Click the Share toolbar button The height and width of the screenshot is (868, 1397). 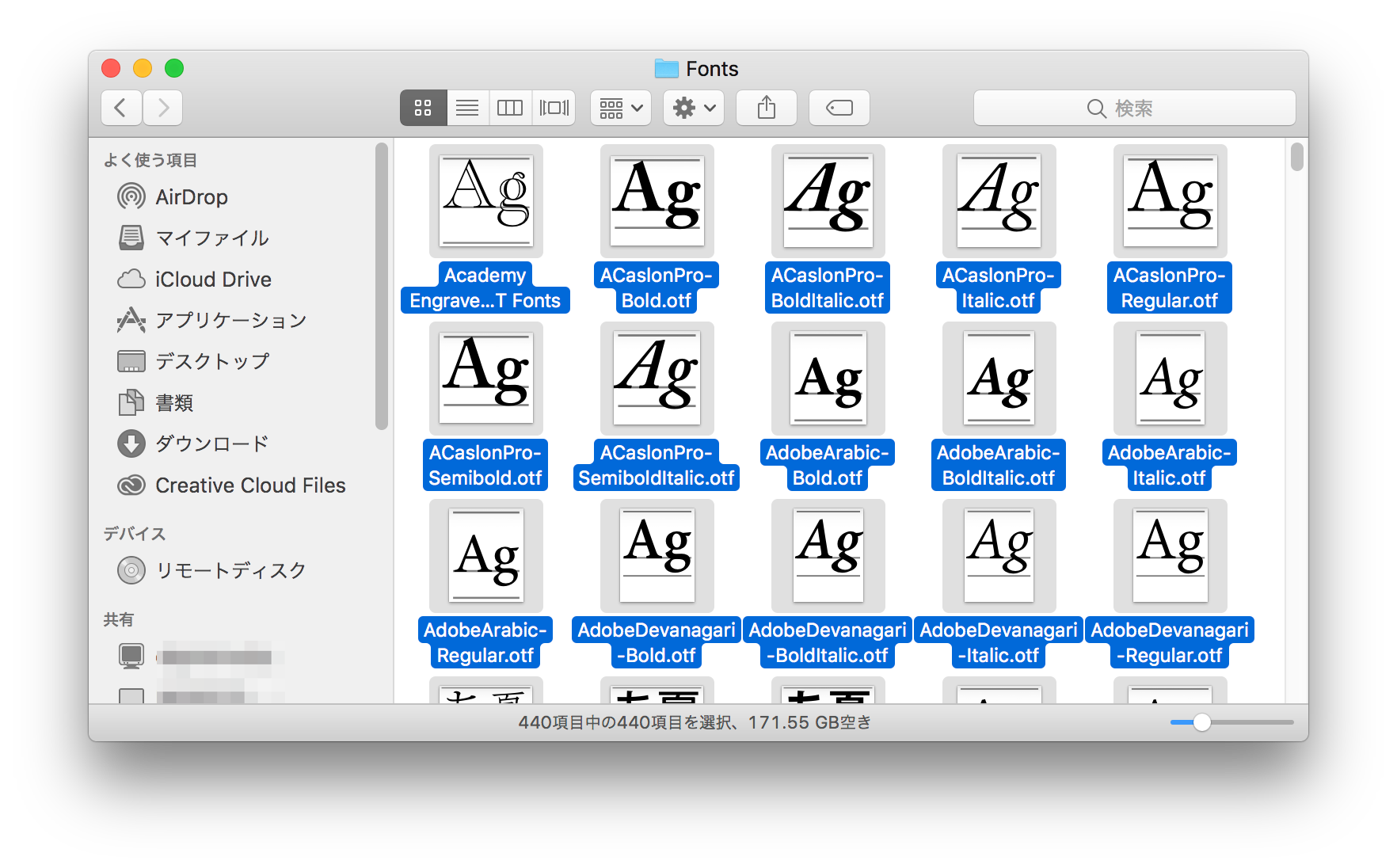pos(767,108)
